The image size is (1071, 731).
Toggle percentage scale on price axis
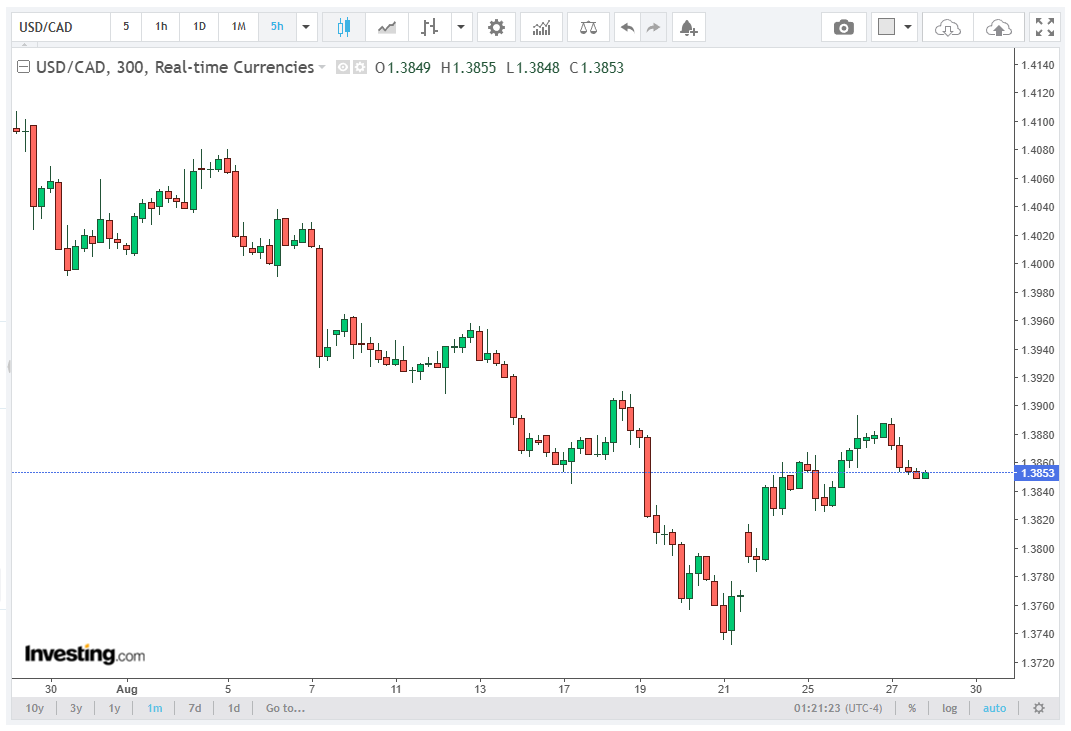(x=912, y=708)
